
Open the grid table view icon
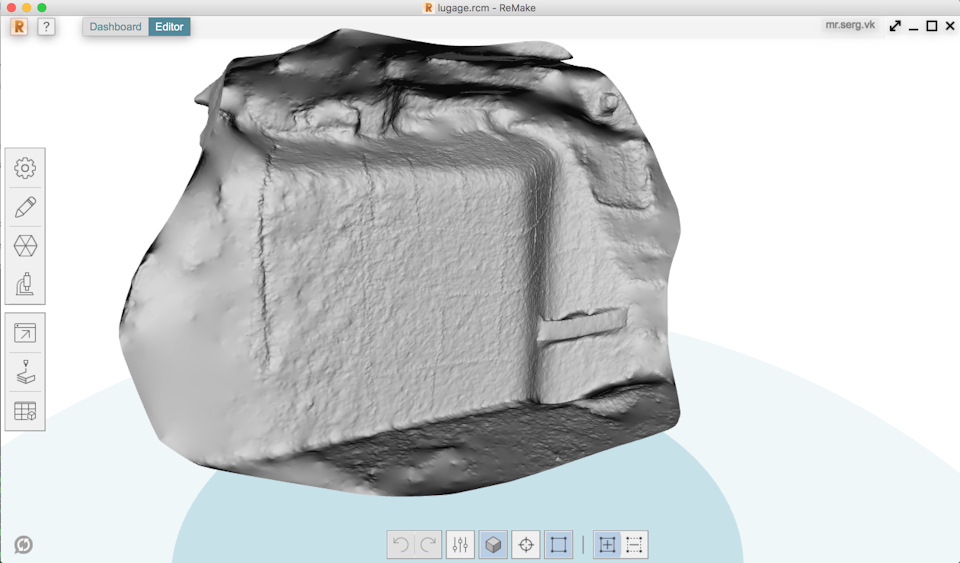click(25, 411)
